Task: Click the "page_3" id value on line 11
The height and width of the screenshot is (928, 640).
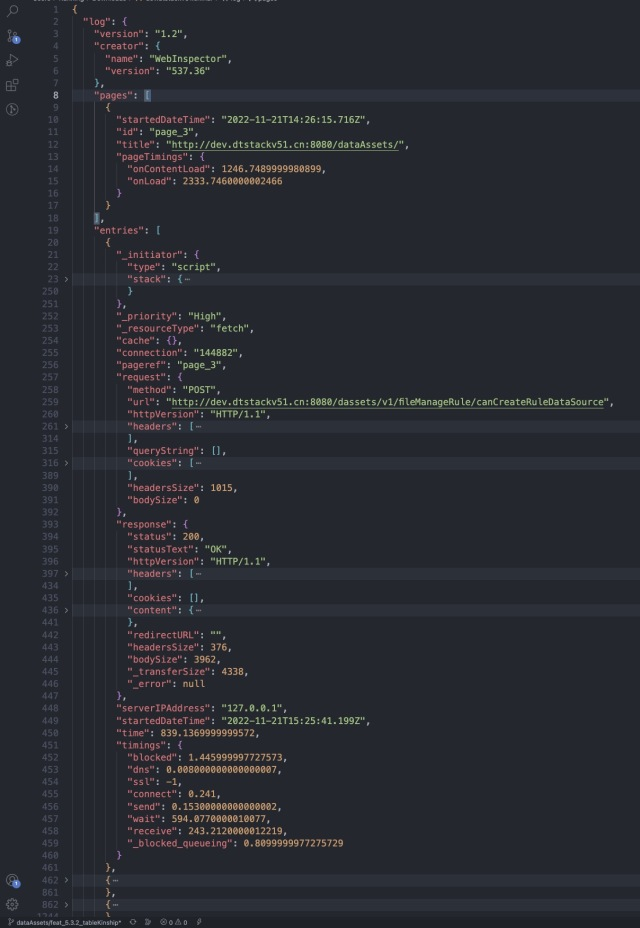Action: coord(171,132)
